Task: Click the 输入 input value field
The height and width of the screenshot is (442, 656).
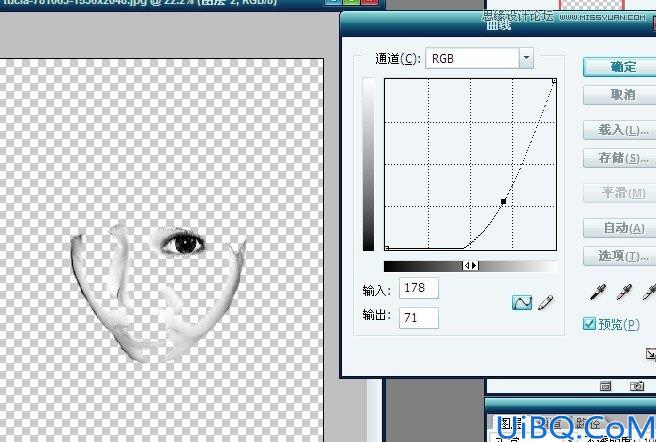Action: click(419, 288)
